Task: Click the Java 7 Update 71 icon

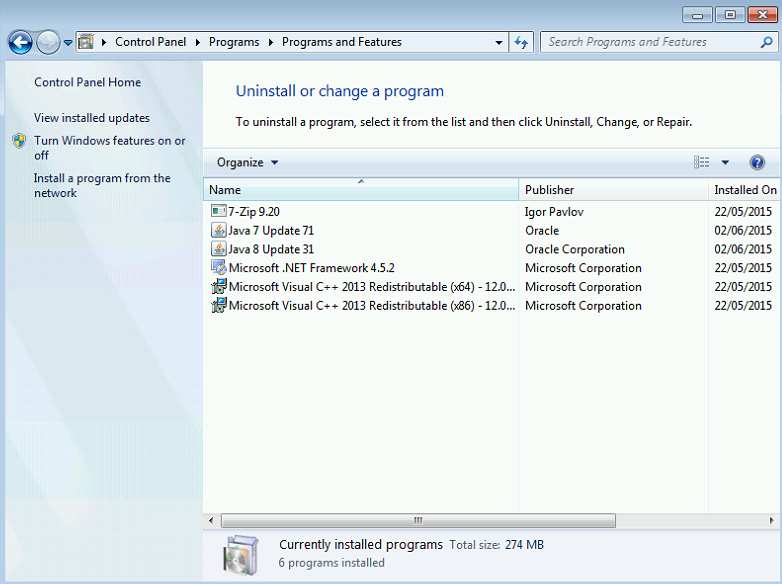Action: click(x=218, y=230)
